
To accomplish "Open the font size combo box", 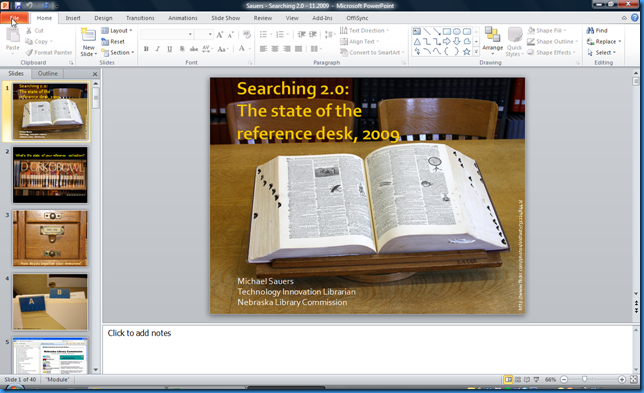I will point(204,34).
